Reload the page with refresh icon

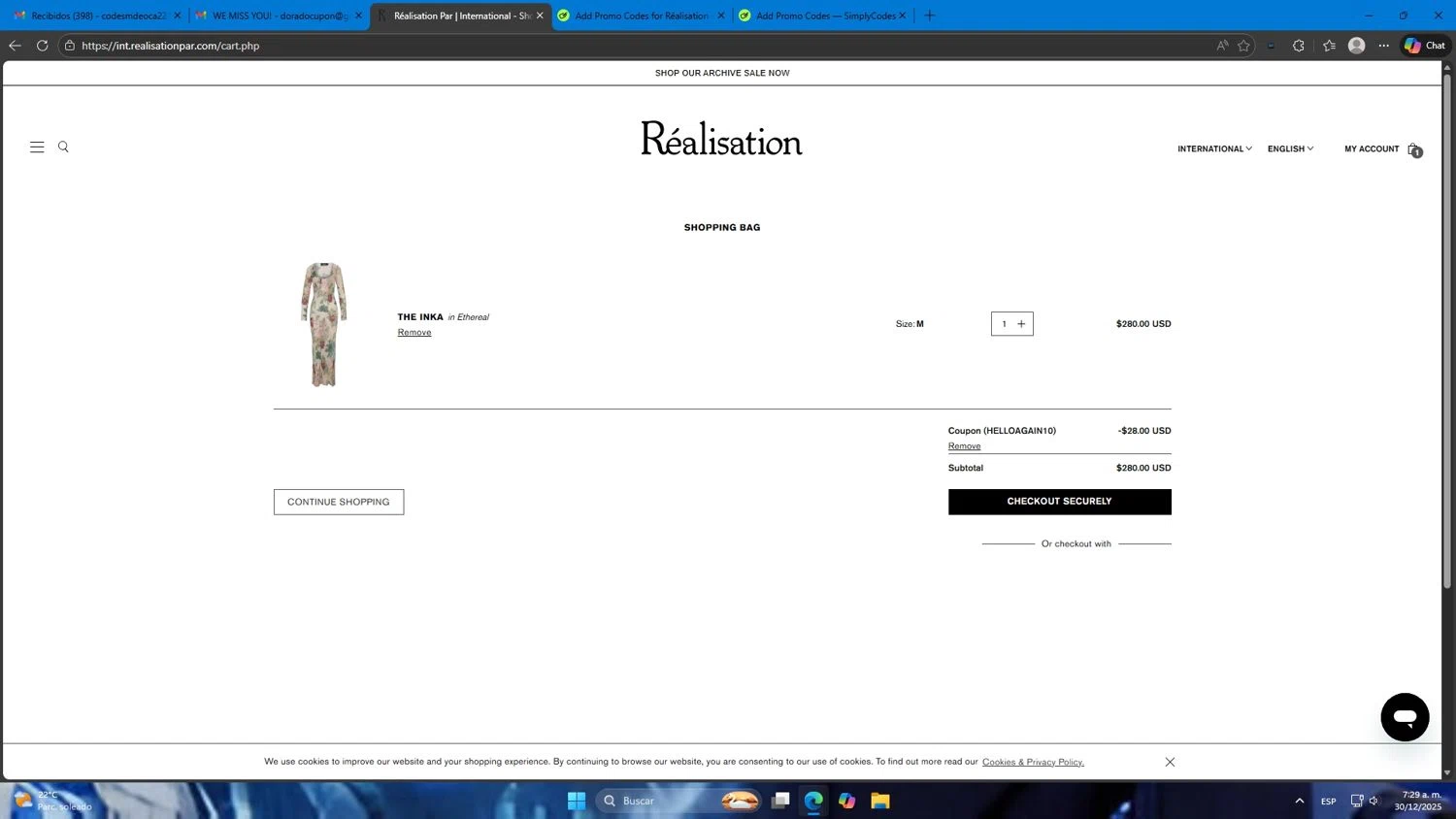click(x=42, y=46)
